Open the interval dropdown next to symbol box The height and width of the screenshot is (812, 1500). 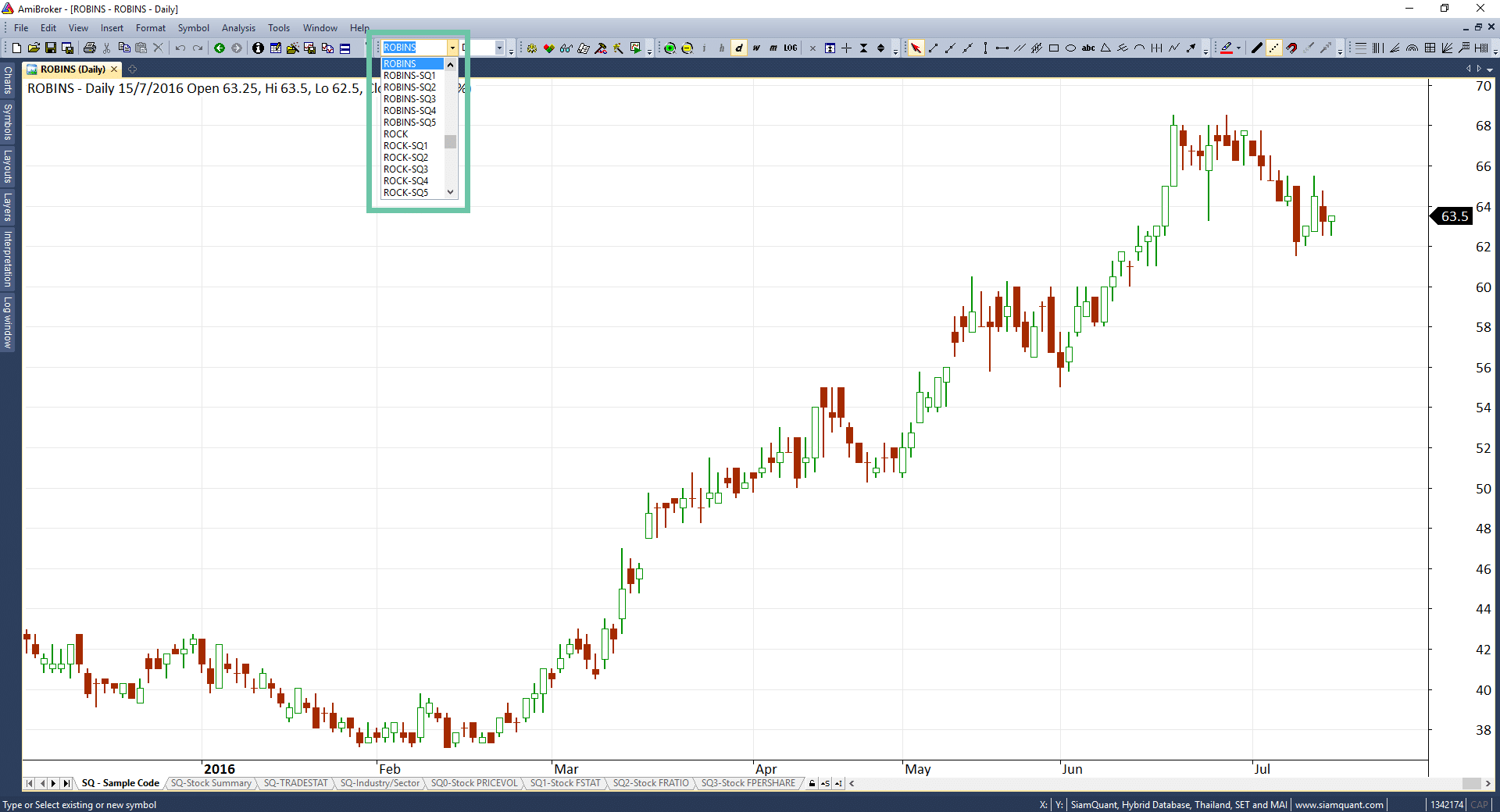coord(499,48)
